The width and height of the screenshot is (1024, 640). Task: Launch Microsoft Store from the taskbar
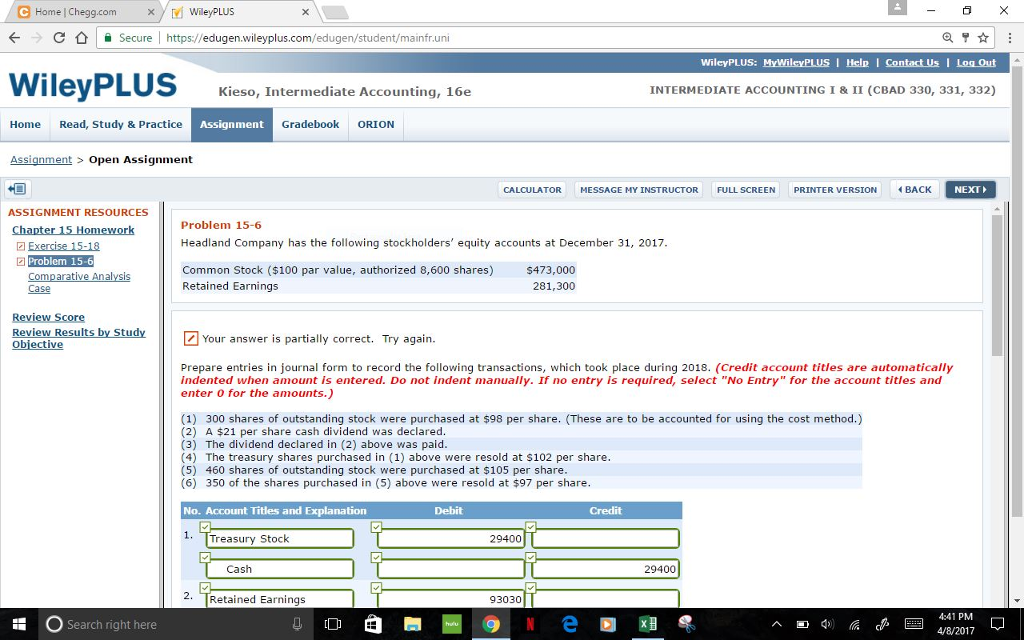tap(373, 624)
